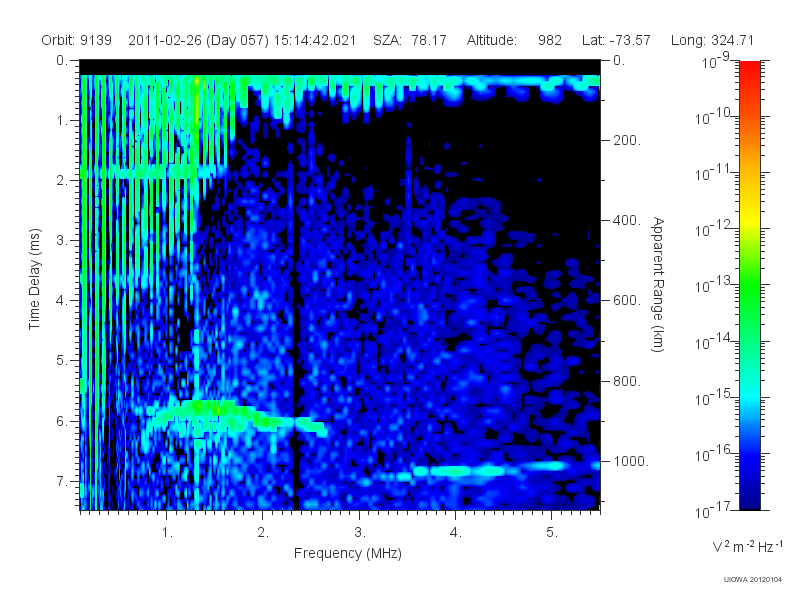Screen dimensions: 800x600
Task: Click the '10-17' color scale label
Action: click(x=714, y=510)
